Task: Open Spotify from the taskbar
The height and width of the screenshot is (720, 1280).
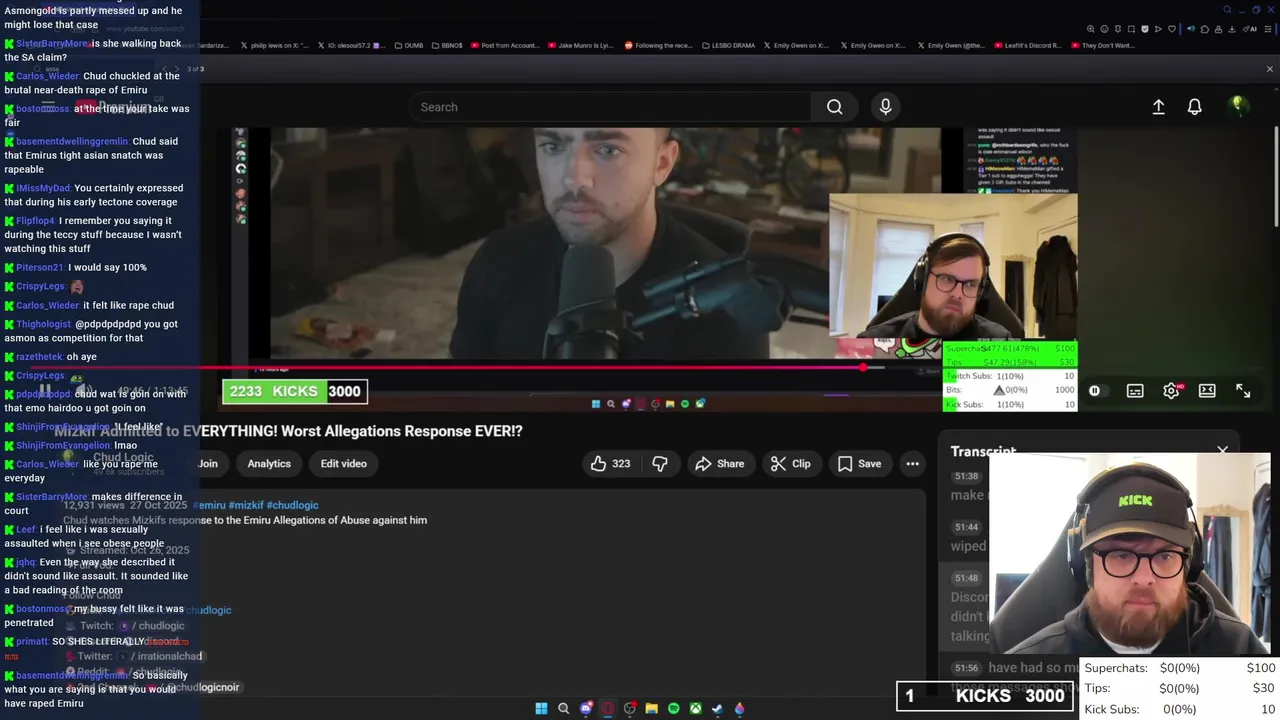Action: point(673,708)
